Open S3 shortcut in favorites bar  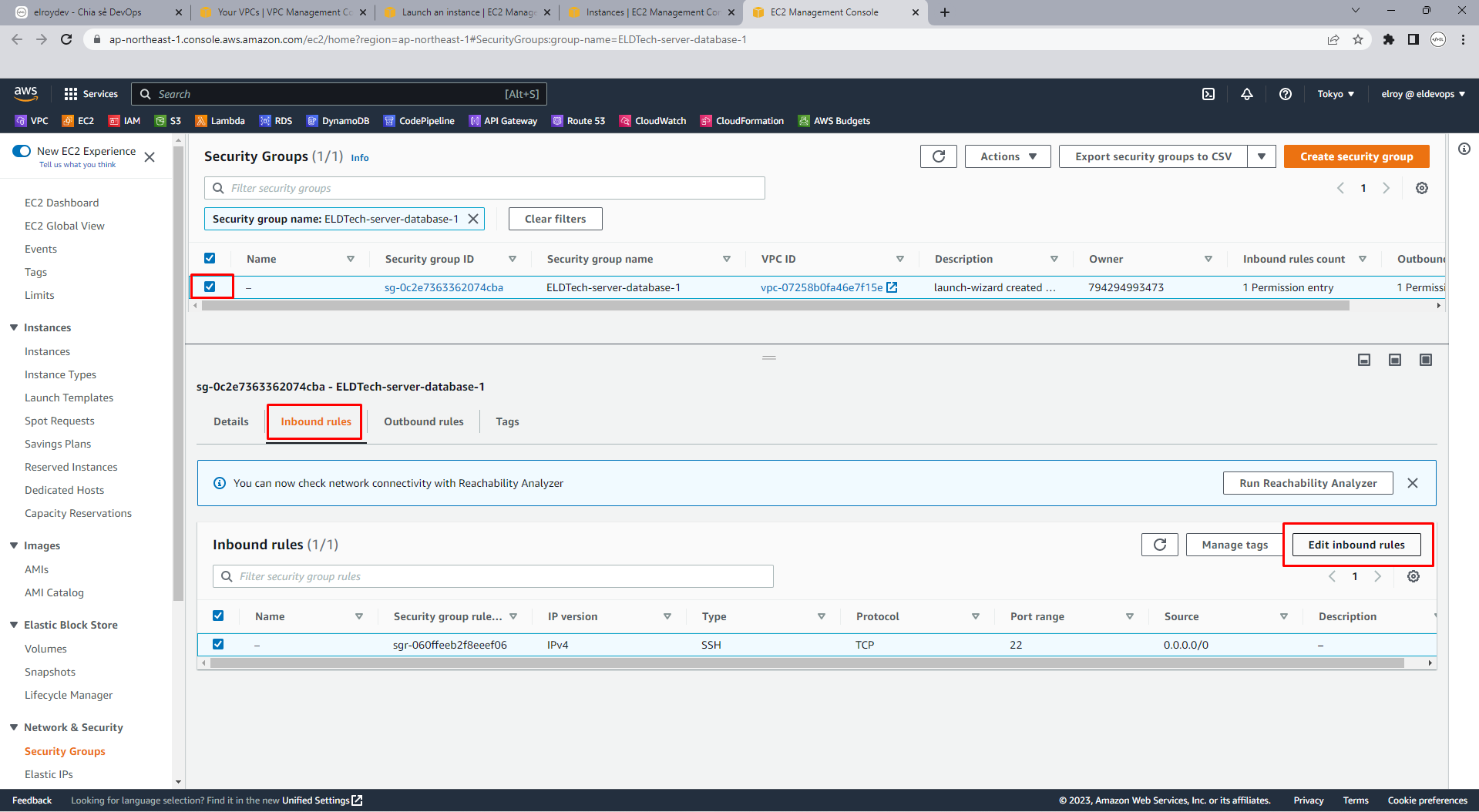pyautogui.click(x=168, y=121)
